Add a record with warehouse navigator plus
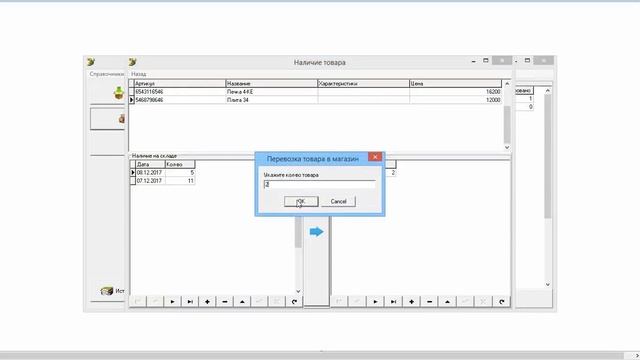The image size is (640, 360). (x=207, y=302)
